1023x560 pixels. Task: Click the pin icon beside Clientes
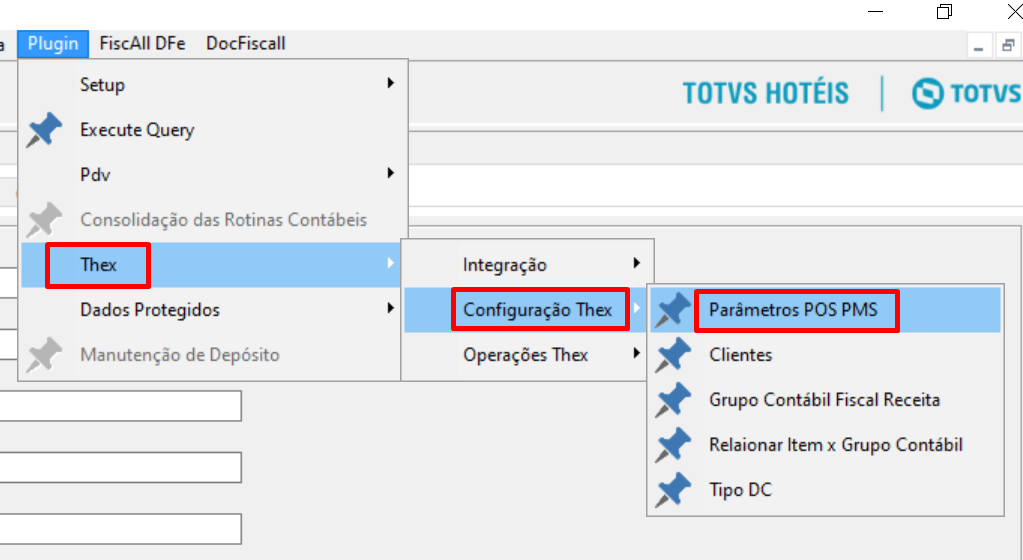(x=673, y=355)
